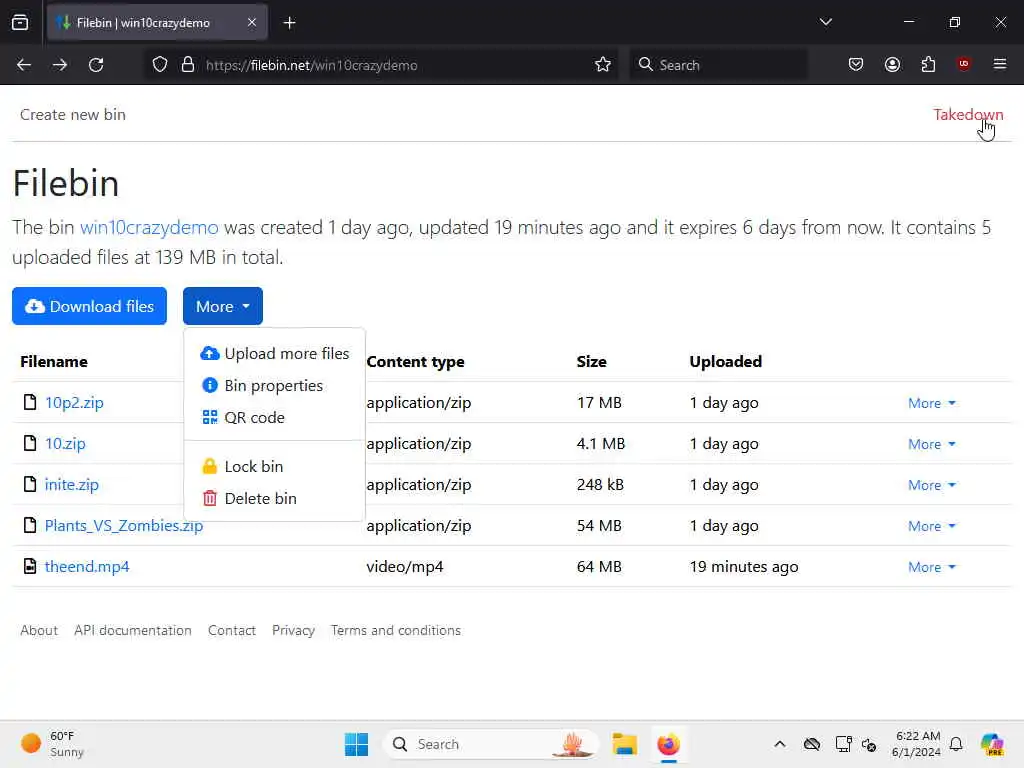Expand More dropdown for theend.mp4 row
Image resolution: width=1024 pixels, height=768 pixels.
click(x=932, y=567)
